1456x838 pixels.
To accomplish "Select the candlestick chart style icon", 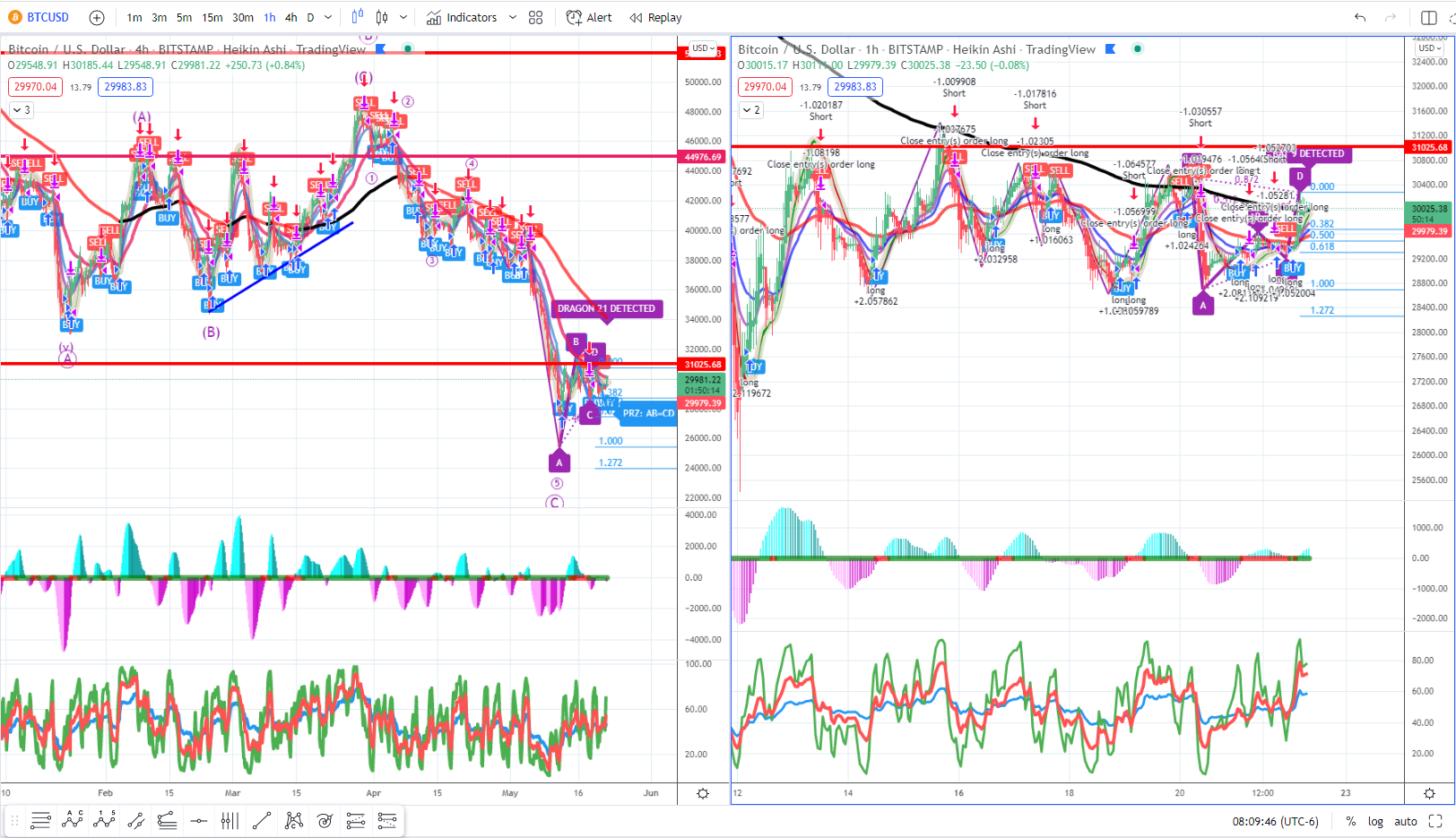I will point(382,17).
